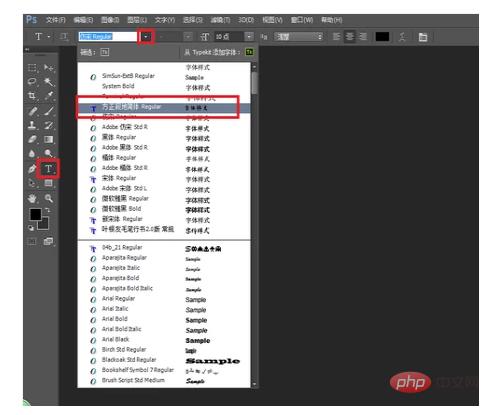Select the Crop tool

[x=32, y=96]
